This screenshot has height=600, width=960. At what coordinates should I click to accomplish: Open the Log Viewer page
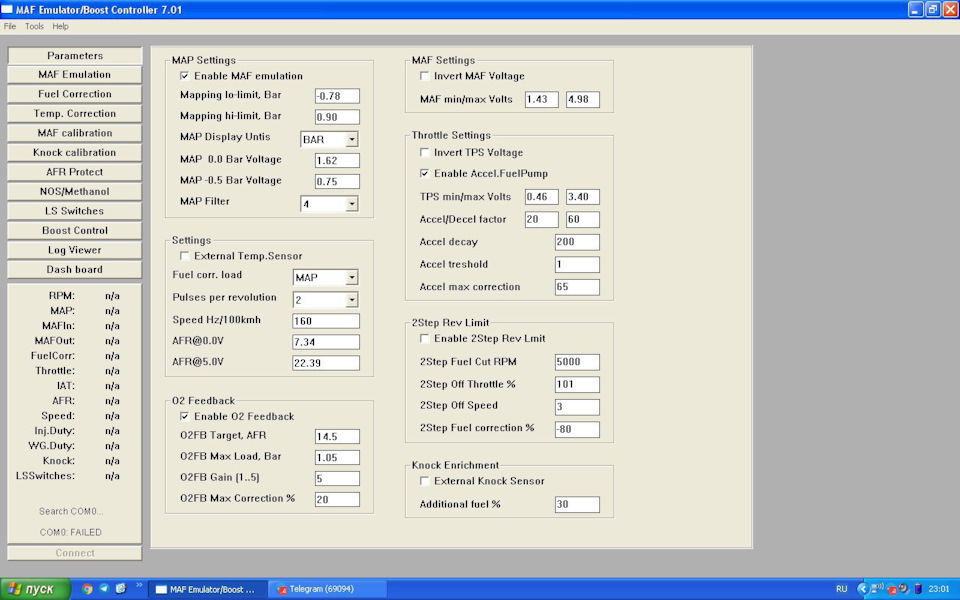[75, 250]
